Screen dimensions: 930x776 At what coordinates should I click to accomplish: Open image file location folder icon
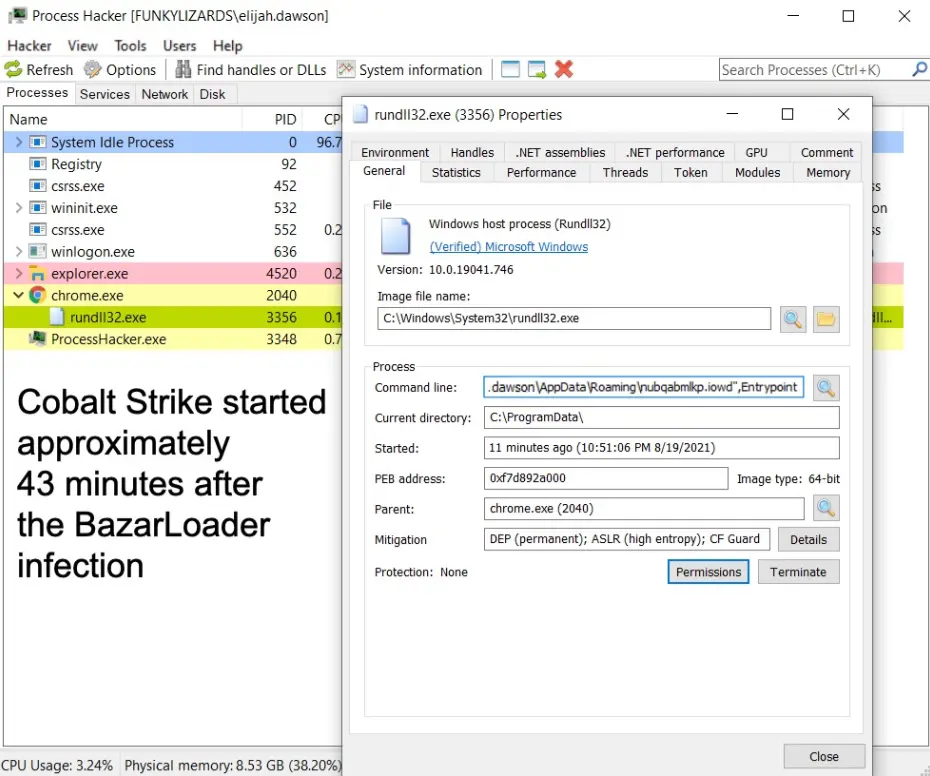826,319
